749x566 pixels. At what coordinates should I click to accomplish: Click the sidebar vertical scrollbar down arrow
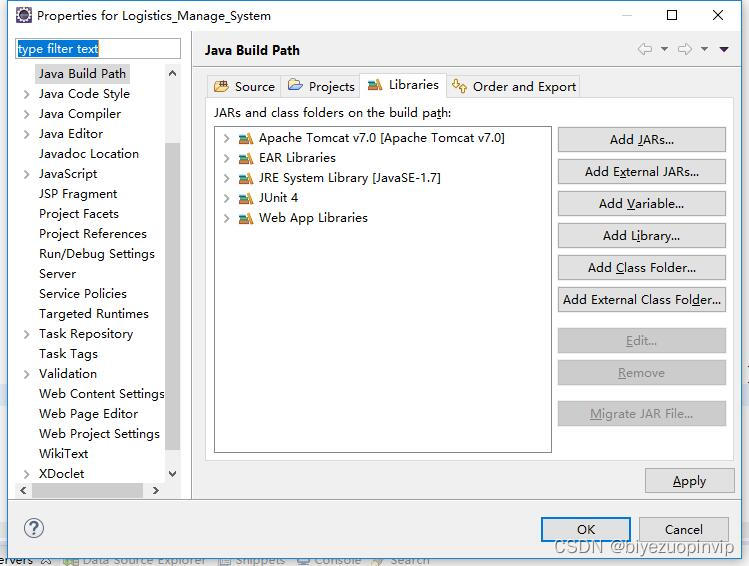pos(172,474)
